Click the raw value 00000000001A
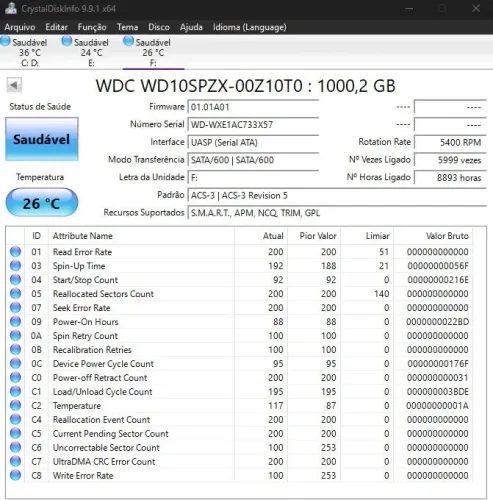The width and height of the screenshot is (493, 500). (437, 406)
